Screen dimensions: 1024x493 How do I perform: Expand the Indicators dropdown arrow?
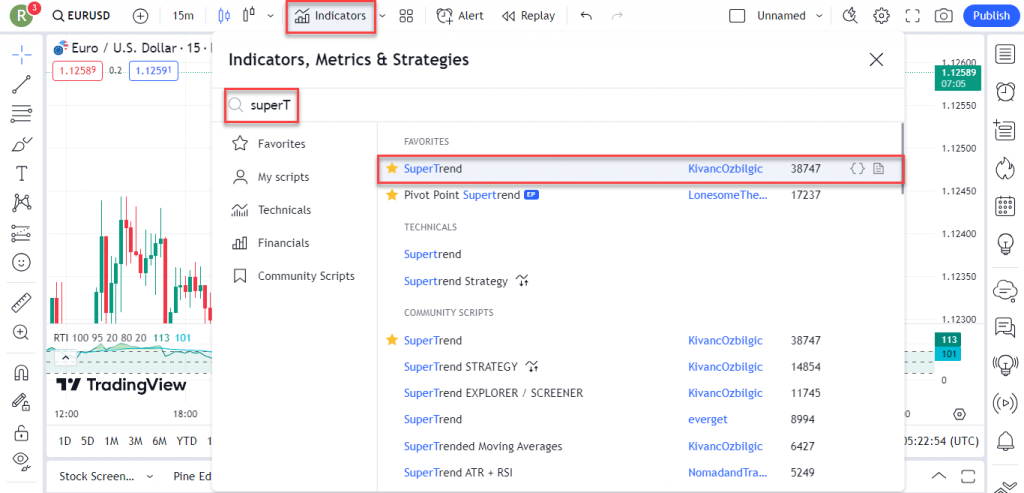coord(381,16)
